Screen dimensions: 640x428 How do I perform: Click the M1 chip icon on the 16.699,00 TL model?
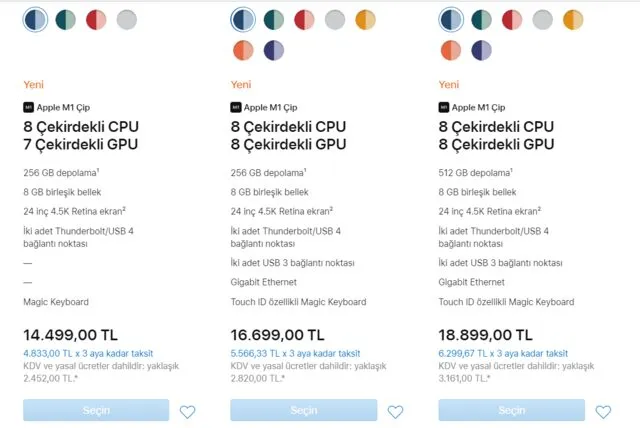coord(236,106)
